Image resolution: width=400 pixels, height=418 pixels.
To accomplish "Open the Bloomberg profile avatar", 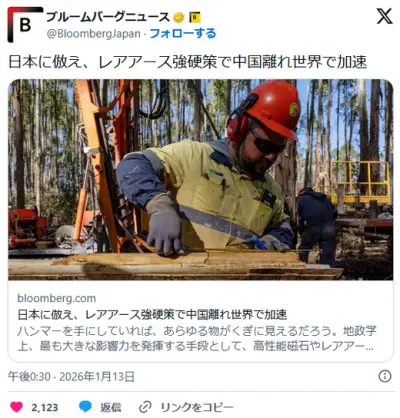I will point(25,25).
